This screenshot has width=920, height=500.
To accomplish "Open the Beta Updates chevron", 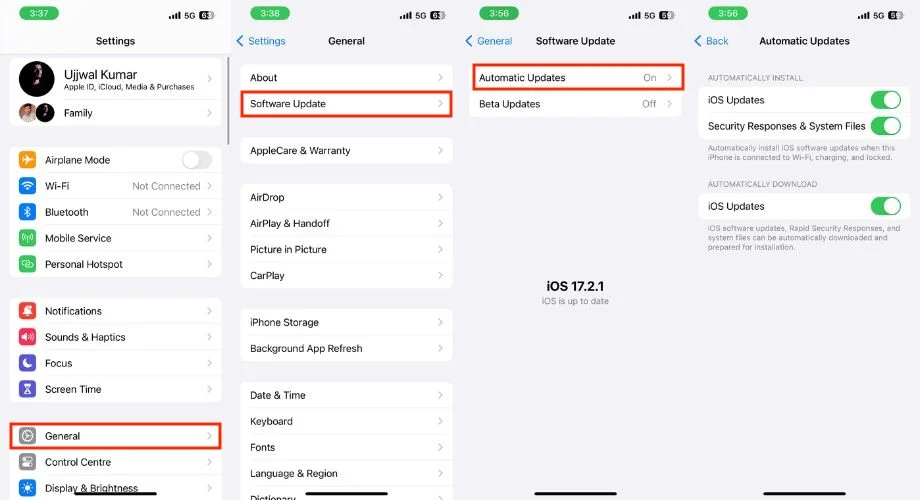I will tap(669, 104).
